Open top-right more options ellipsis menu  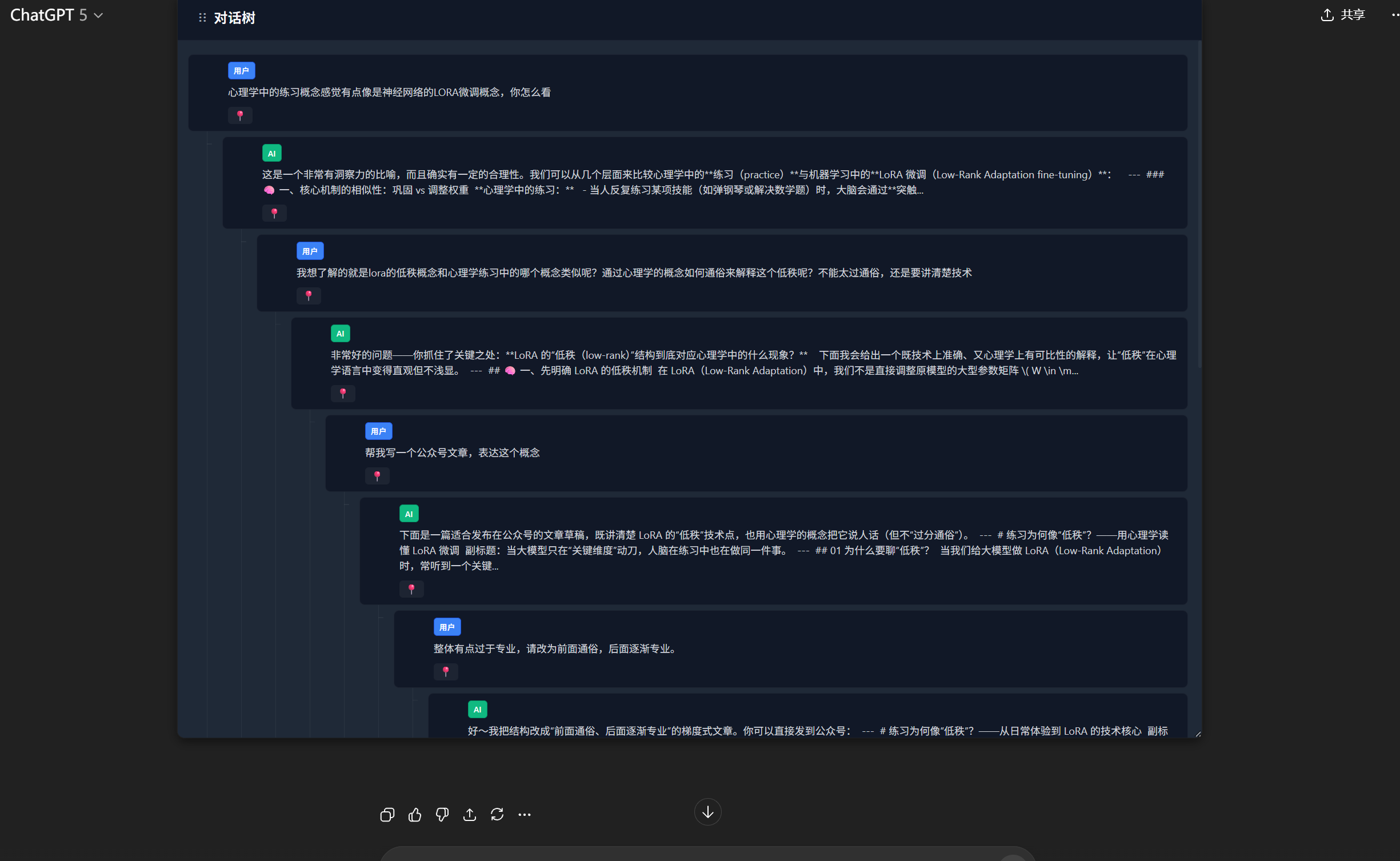click(1394, 15)
